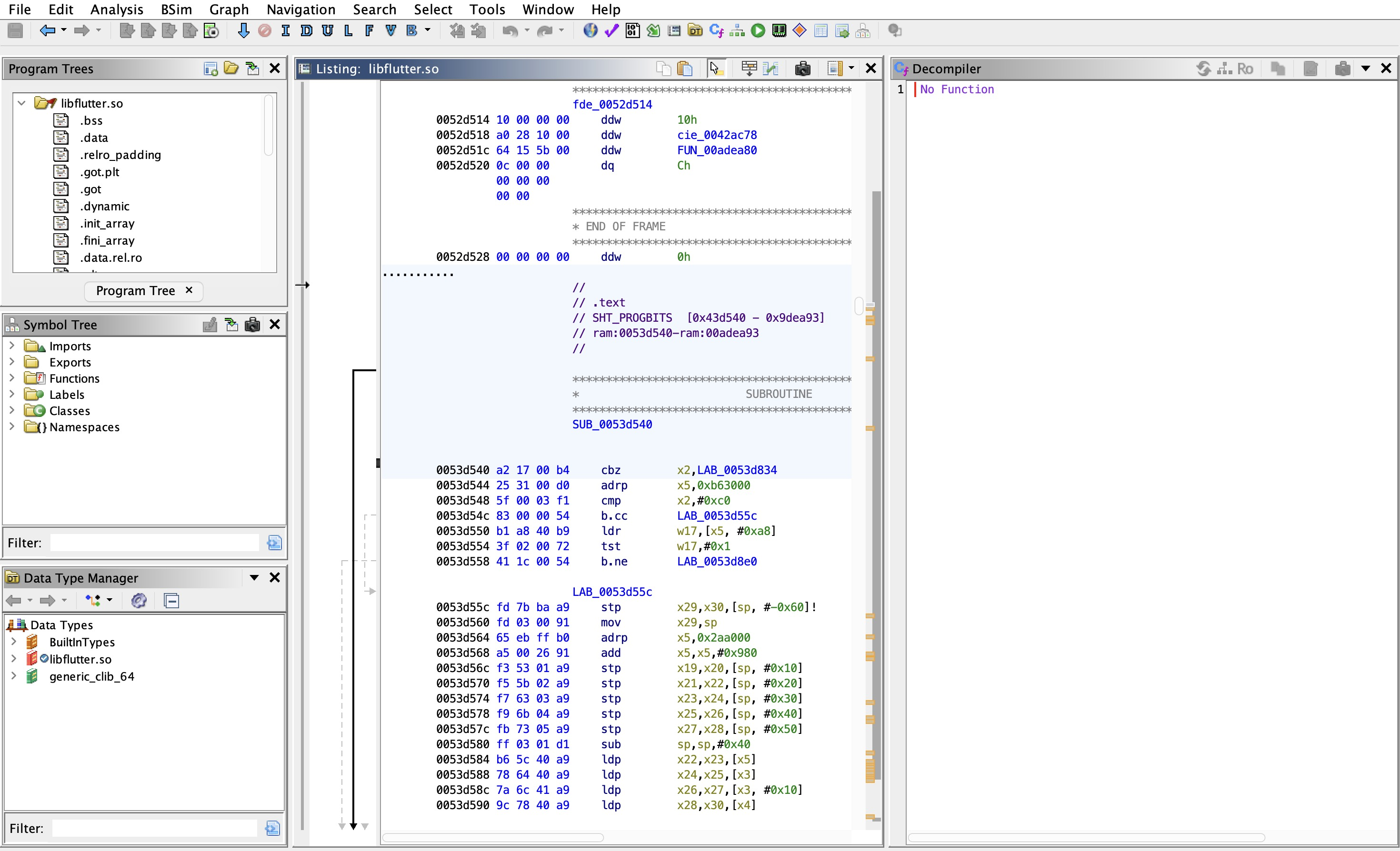This screenshot has width=1400, height=851.
Task: Expand BuiltInTypes in Data Types
Action: click(14, 642)
